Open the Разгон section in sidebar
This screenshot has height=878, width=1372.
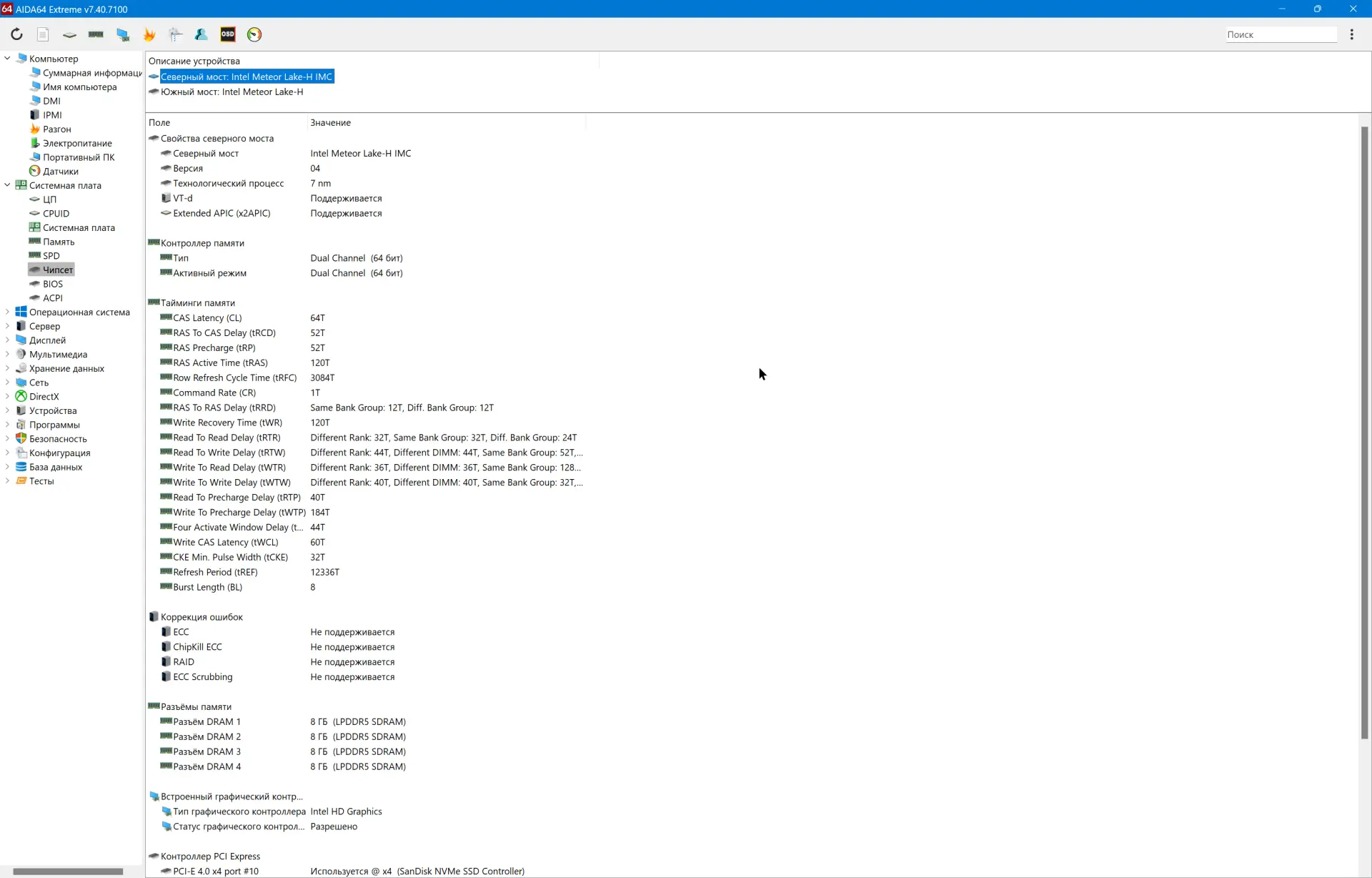57,128
